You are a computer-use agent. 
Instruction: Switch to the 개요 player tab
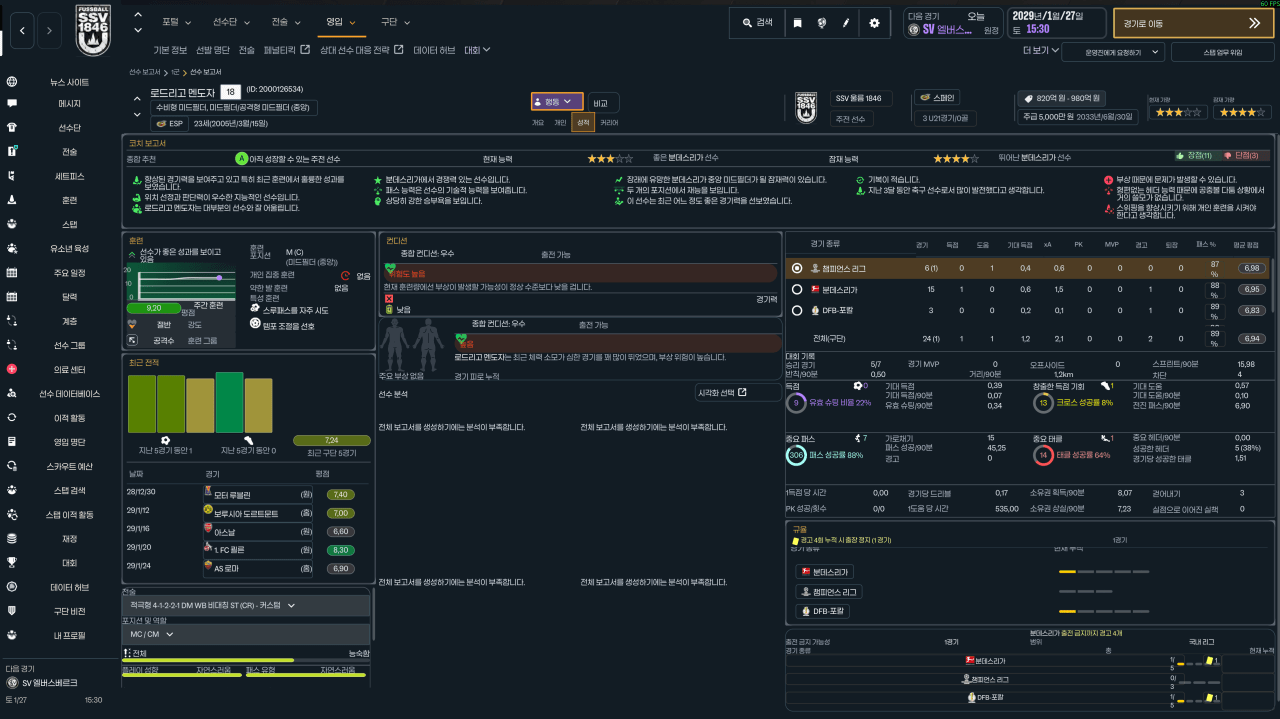tap(538, 122)
